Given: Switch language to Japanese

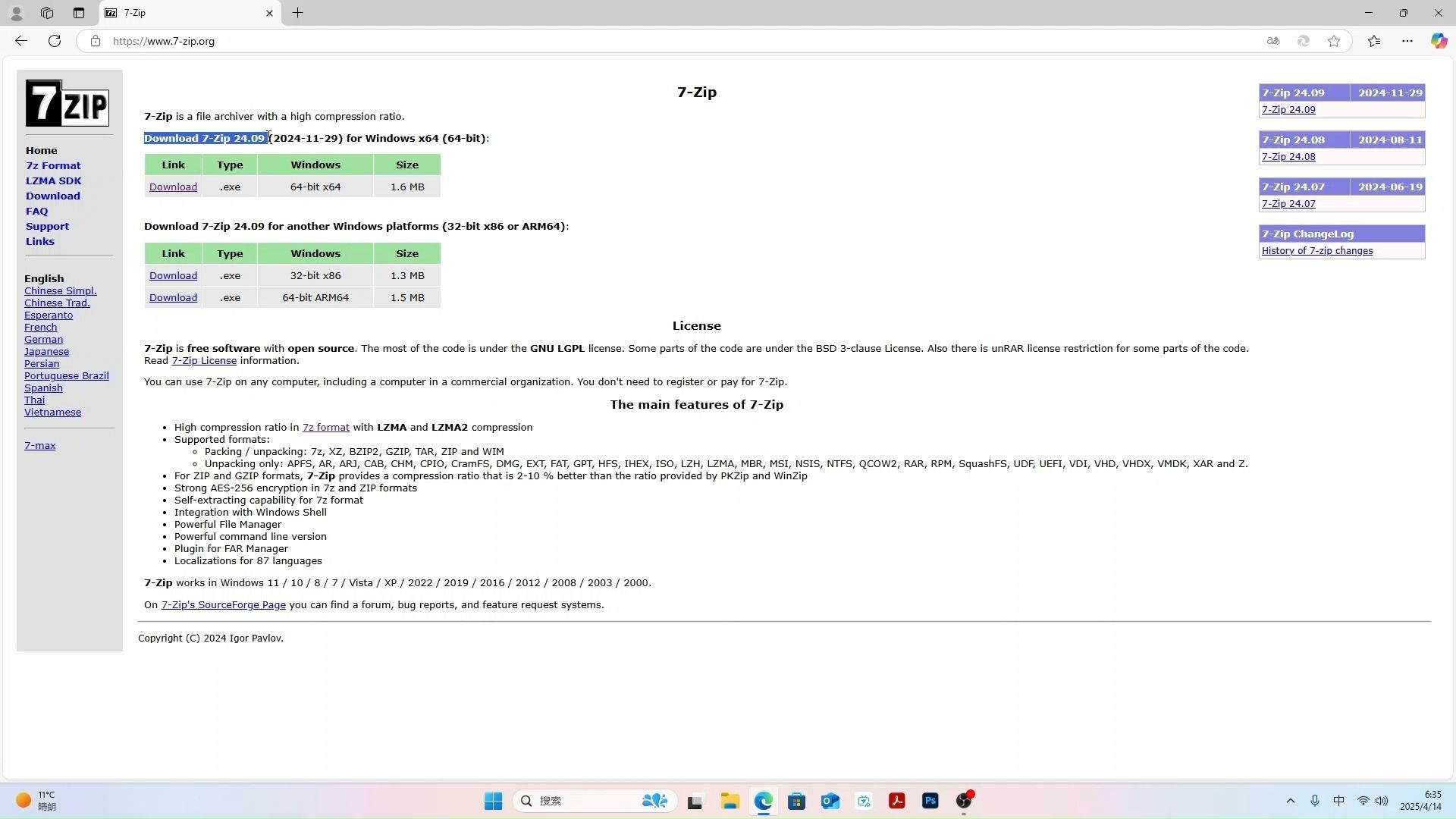Looking at the screenshot, I should (x=46, y=351).
